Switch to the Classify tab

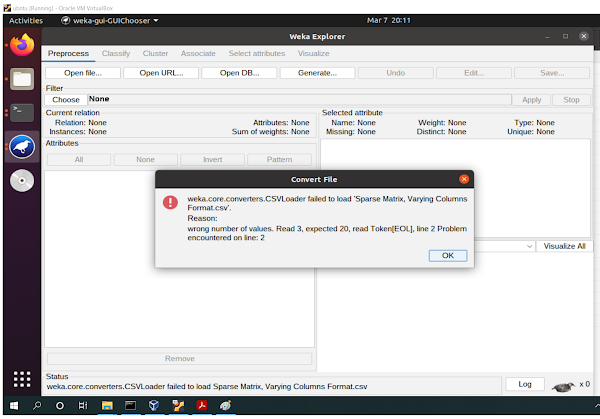click(x=116, y=54)
